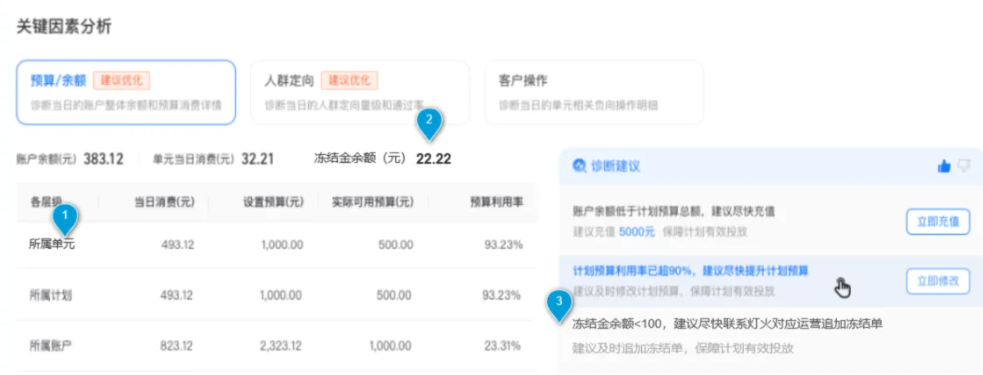Click the 冻结金余额<100 suggestion text
983x375 pixels.
point(728,324)
